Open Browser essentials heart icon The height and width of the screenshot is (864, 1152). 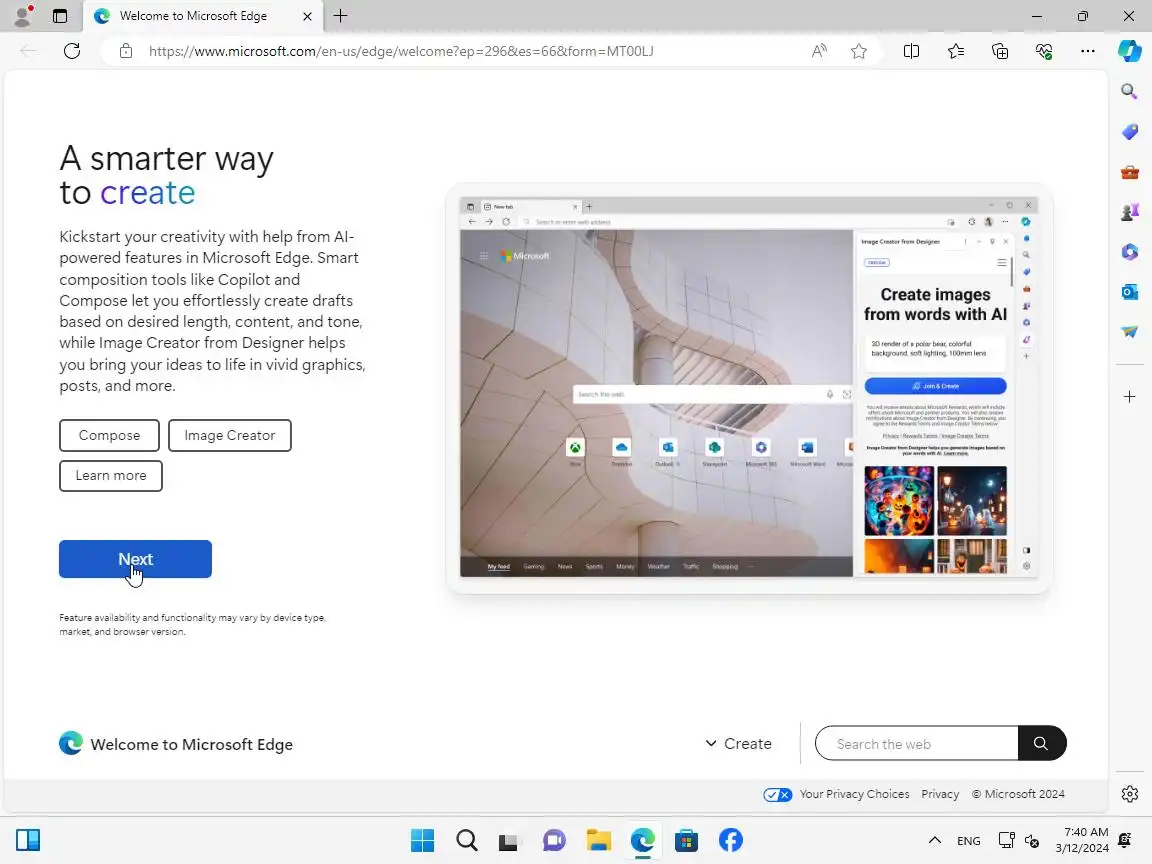[x=1044, y=51]
